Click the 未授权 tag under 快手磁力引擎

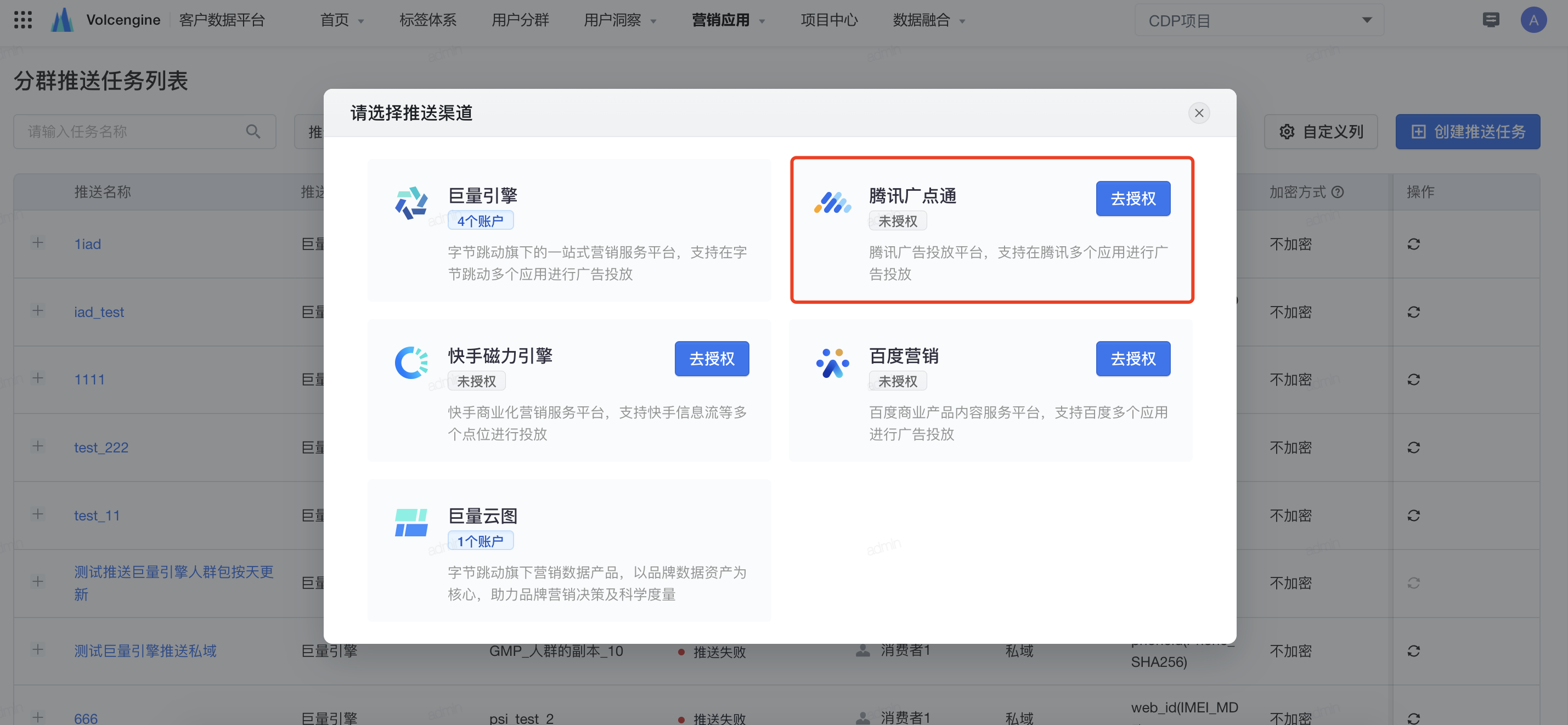(x=476, y=381)
